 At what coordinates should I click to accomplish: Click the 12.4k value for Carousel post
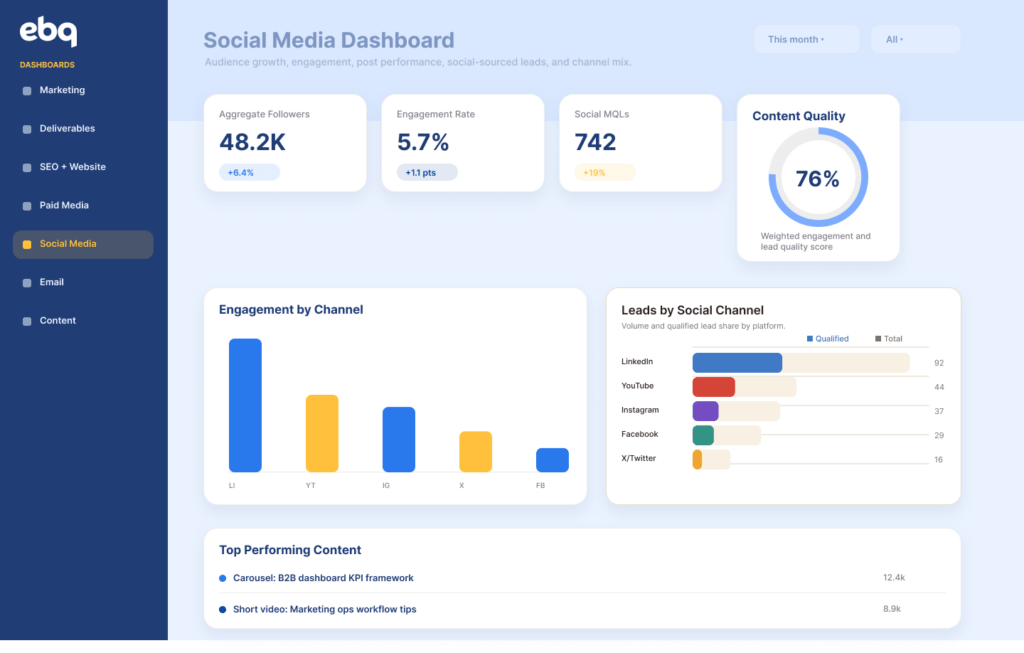click(x=894, y=577)
